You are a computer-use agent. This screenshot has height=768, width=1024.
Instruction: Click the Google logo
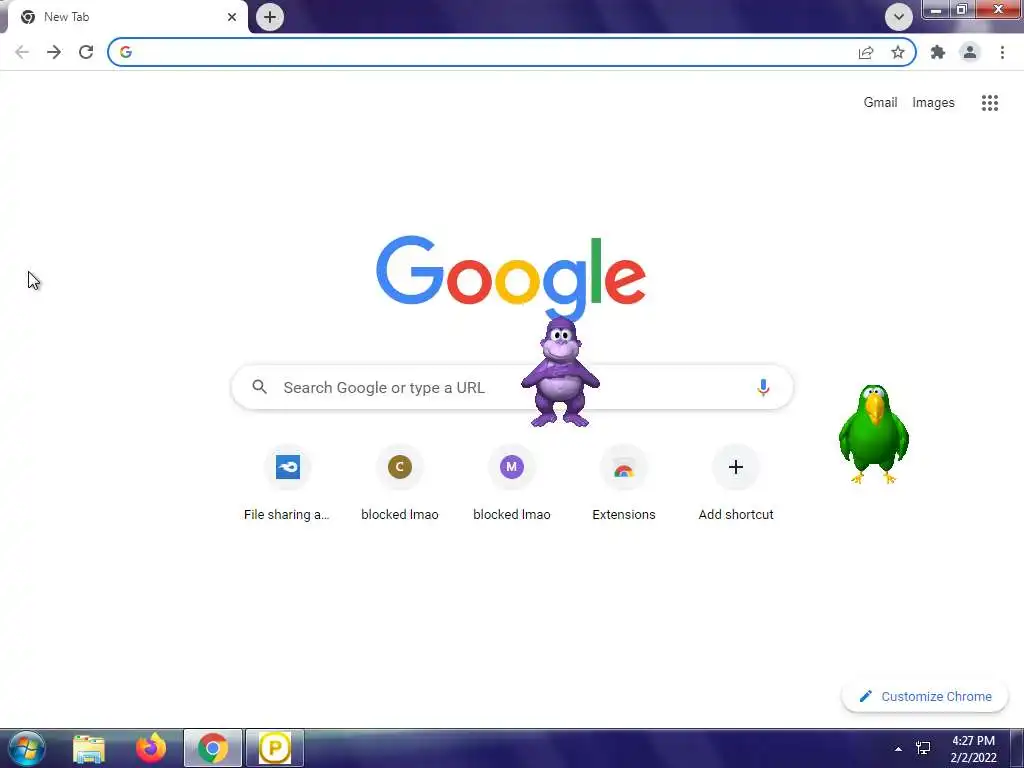point(511,278)
